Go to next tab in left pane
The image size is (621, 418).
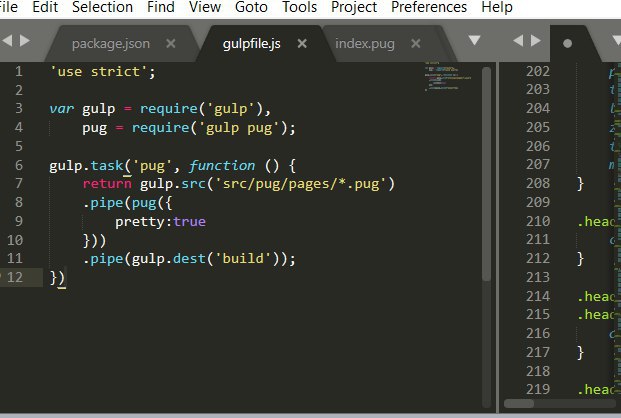click(x=25, y=40)
